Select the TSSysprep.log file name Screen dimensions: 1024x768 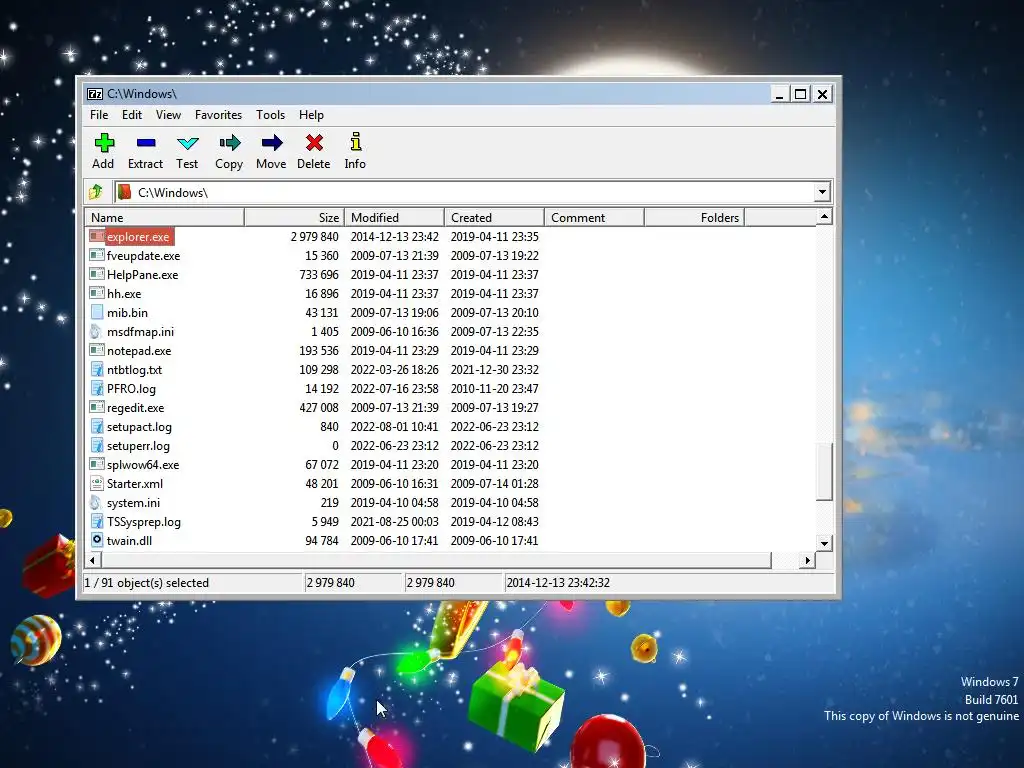click(x=144, y=522)
